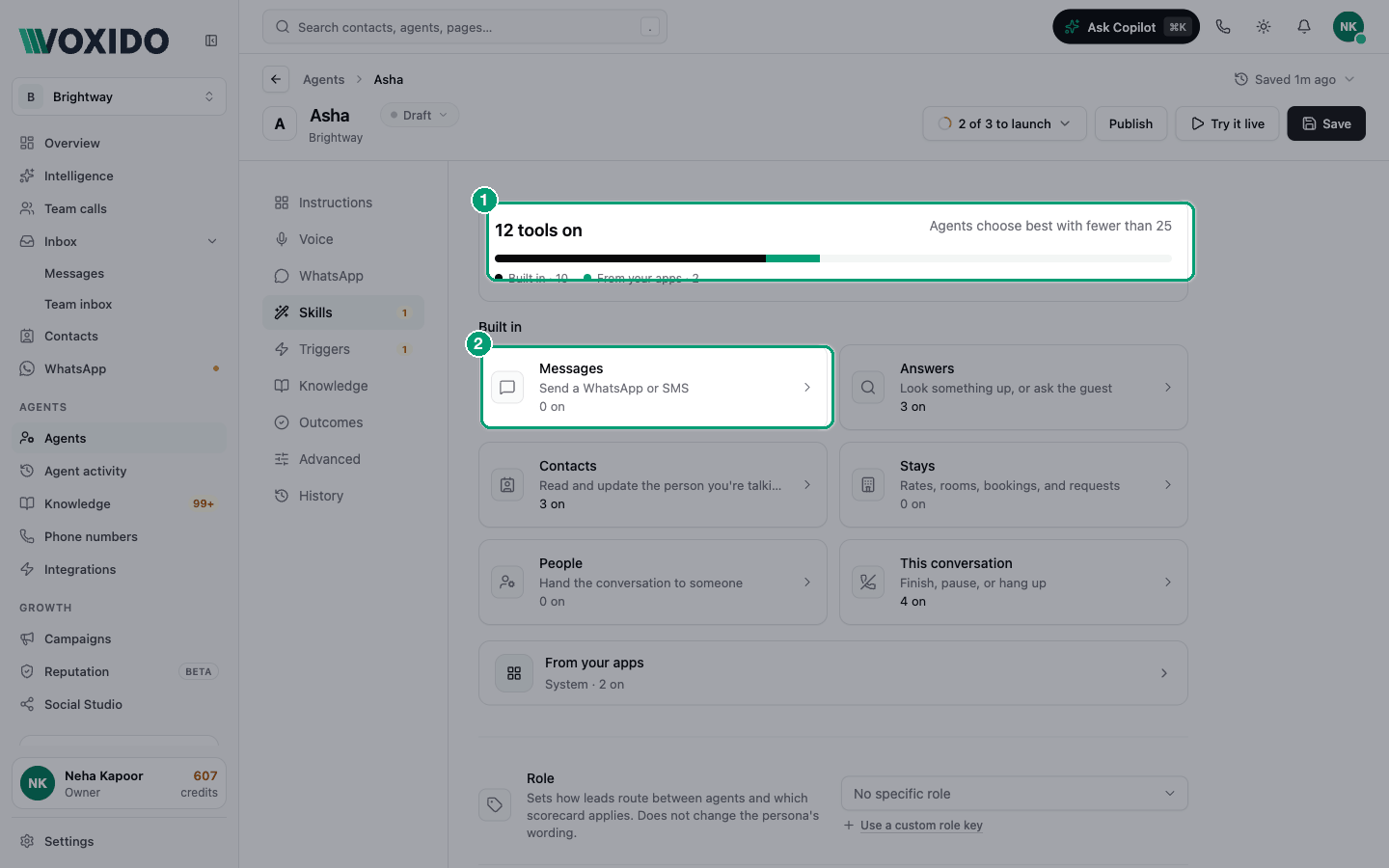Open the phone dialer icon
Image resolution: width=1389 pixels, height=868 pixels.
click(1223, 27)
